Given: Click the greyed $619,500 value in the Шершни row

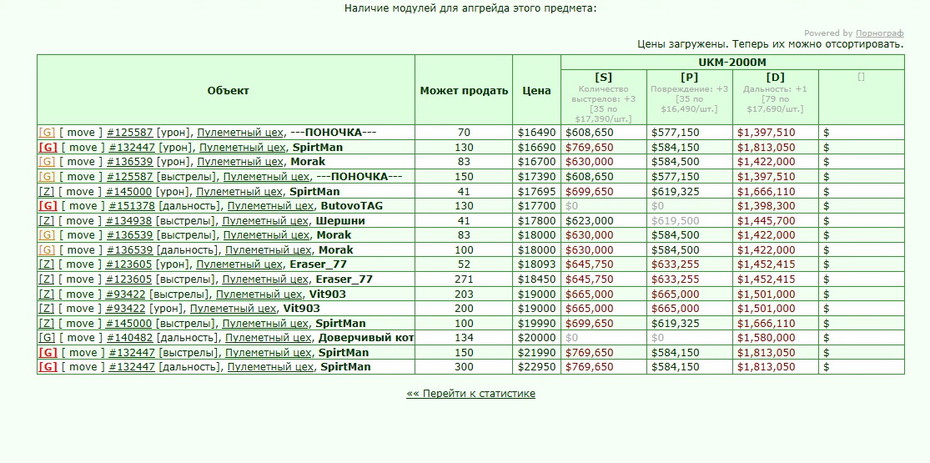Looking at the screenshot, I should (x=676, y=221).
